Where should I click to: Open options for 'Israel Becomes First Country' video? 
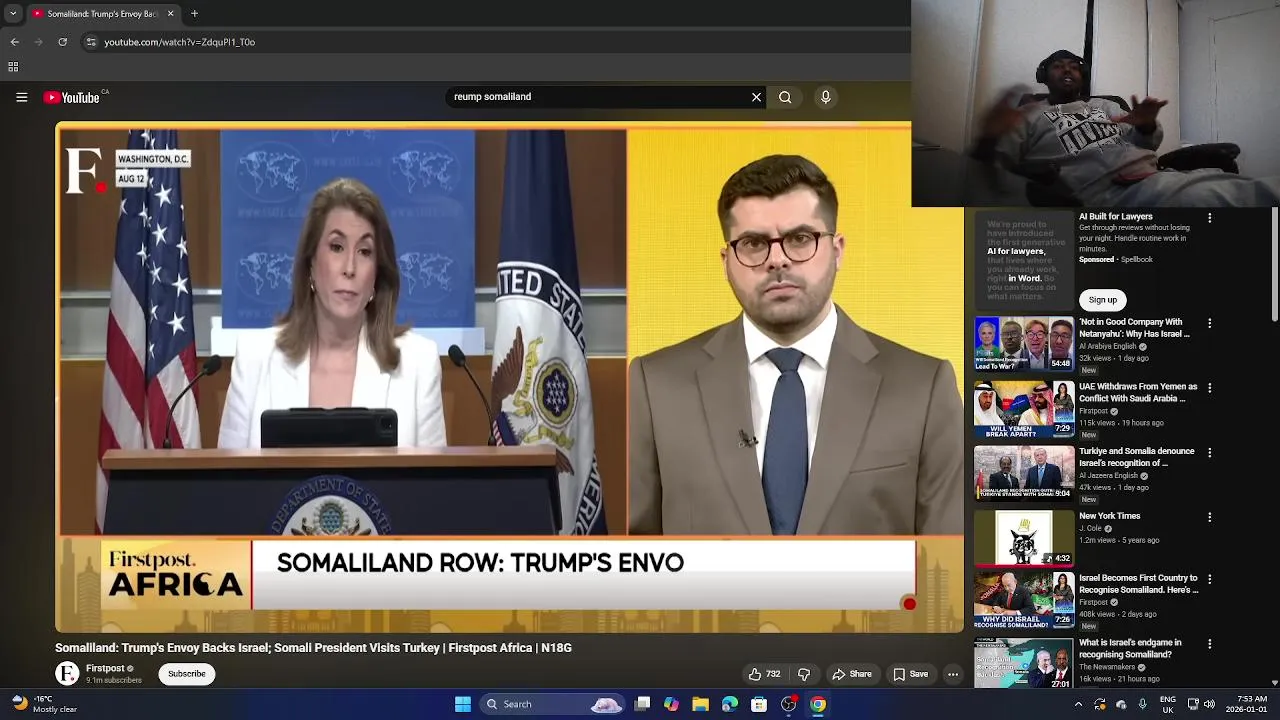pyautogui.click(x=1210, y=580)
